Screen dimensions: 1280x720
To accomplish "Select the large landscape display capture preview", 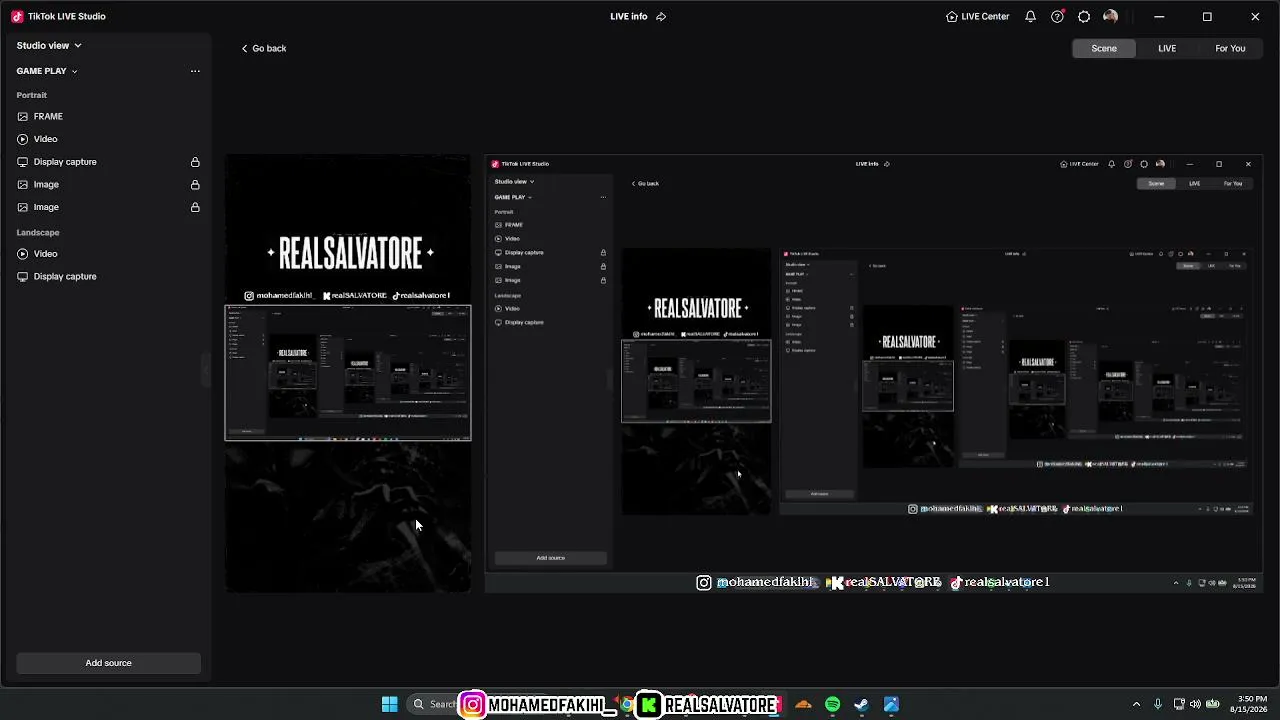I will click(x=874, y=374).
